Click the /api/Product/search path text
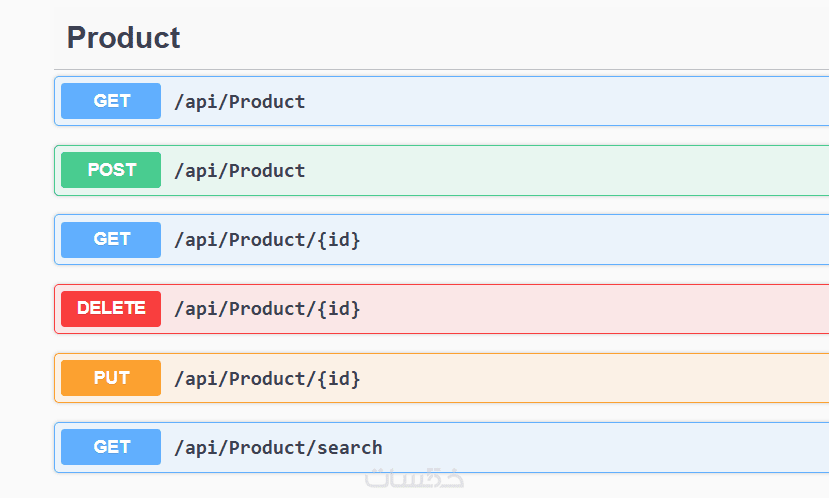The image size is (829, 498). tap(278, 447)
